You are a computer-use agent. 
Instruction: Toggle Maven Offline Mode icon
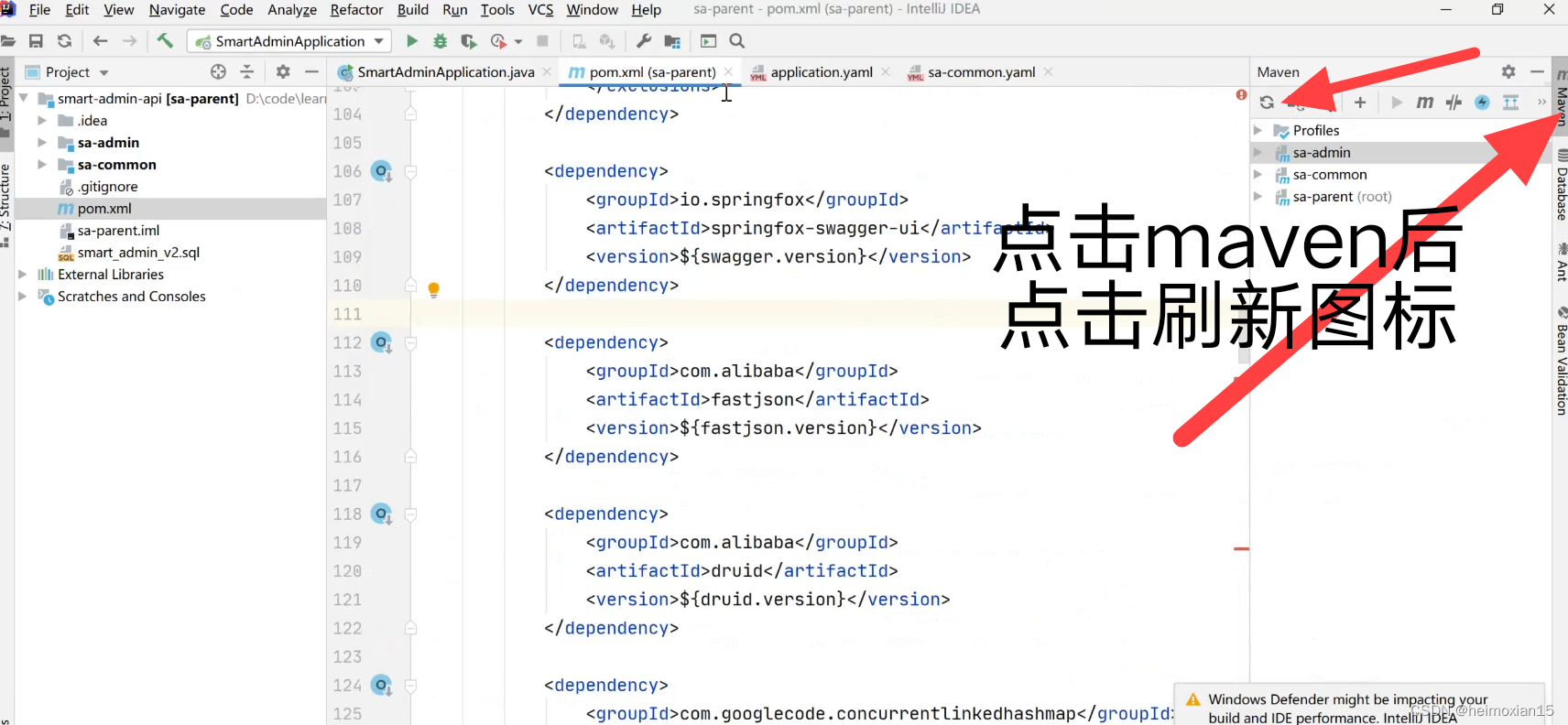[1454, 103]
